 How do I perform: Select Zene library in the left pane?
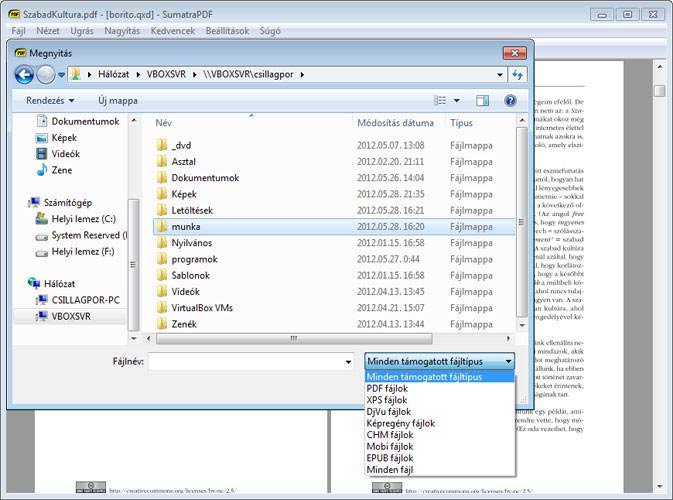(54, 170)
